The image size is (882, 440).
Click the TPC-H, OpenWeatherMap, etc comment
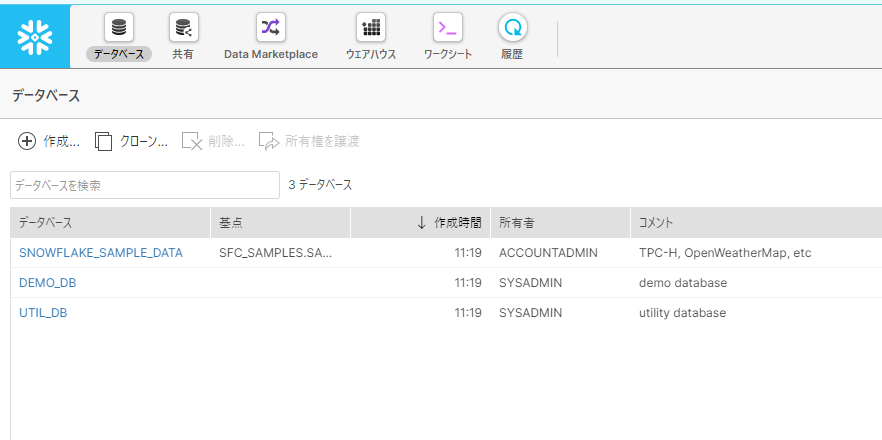coord(725,253)
